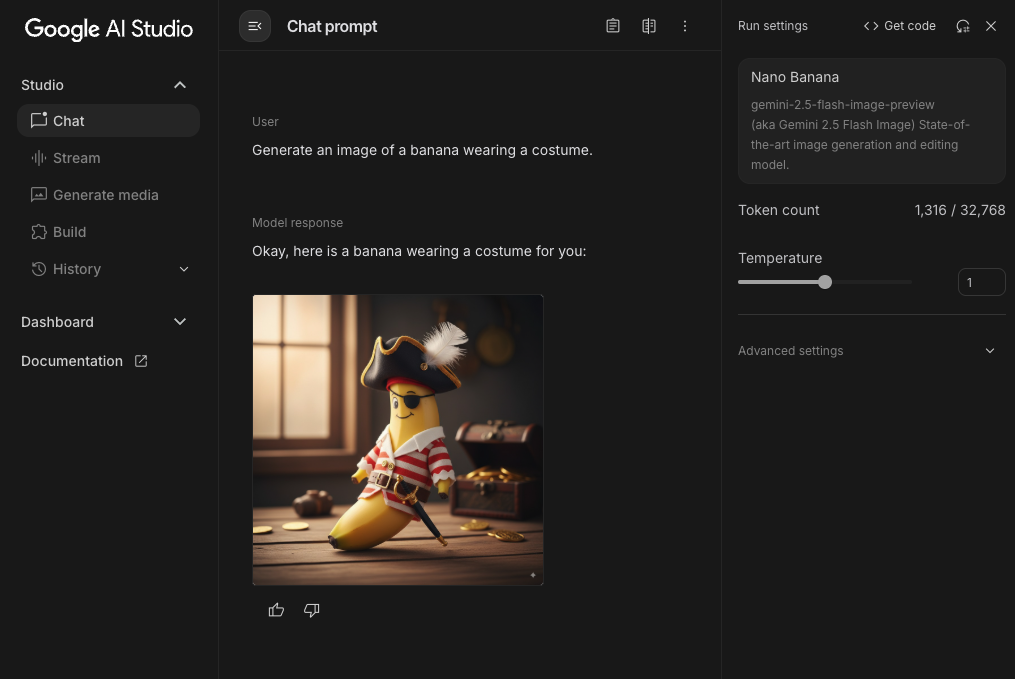
Task: Open the generated pirate banana image
Action: pos(398,440)
